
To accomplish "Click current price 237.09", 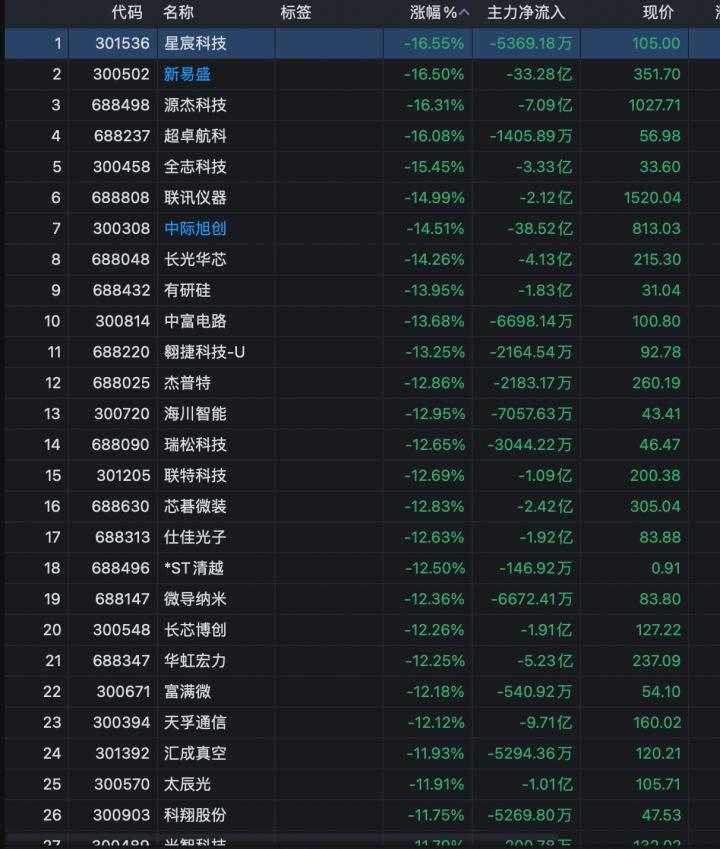I will click(657, 661).
